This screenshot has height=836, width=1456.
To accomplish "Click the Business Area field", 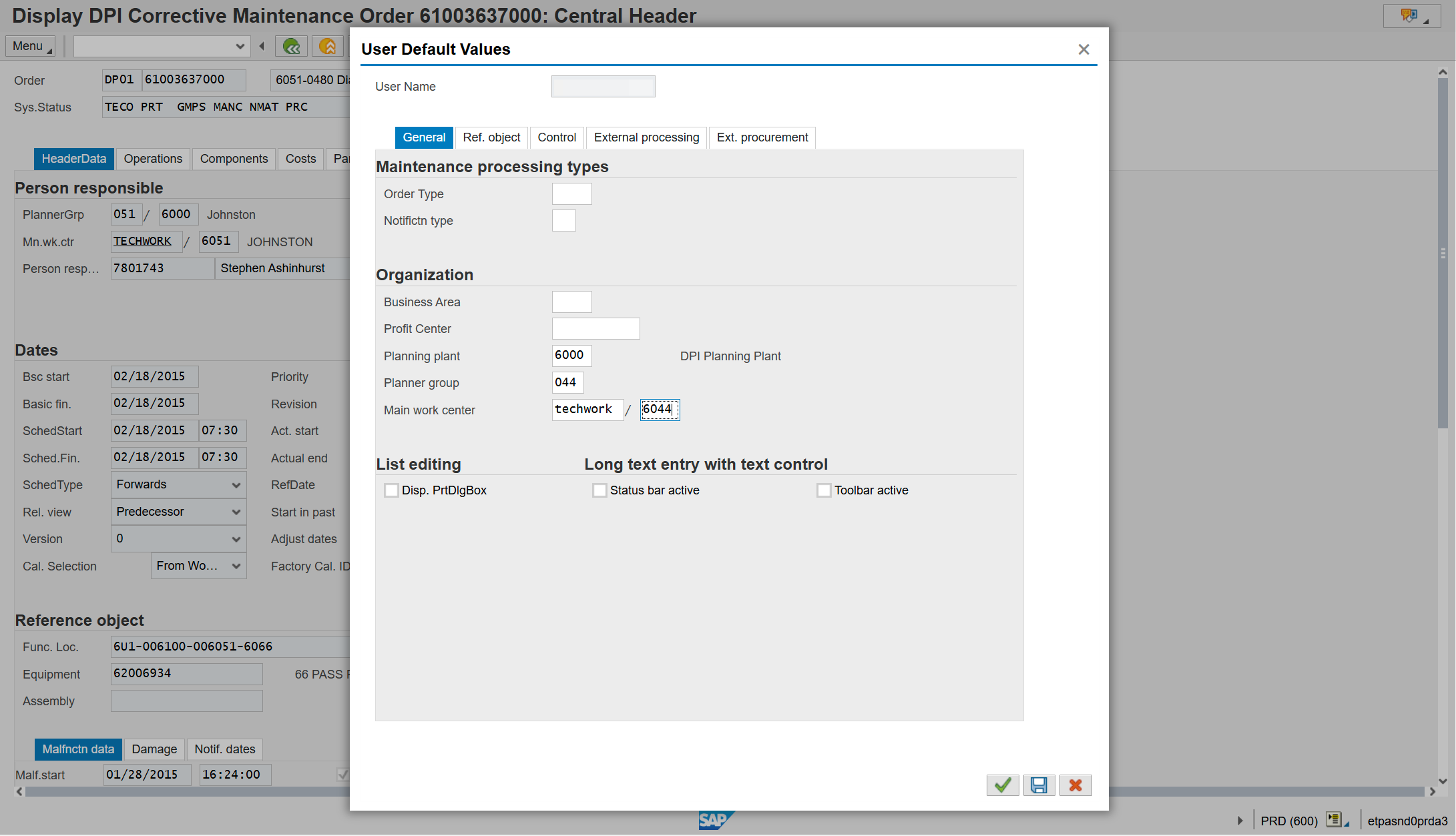I will [571, 302].
